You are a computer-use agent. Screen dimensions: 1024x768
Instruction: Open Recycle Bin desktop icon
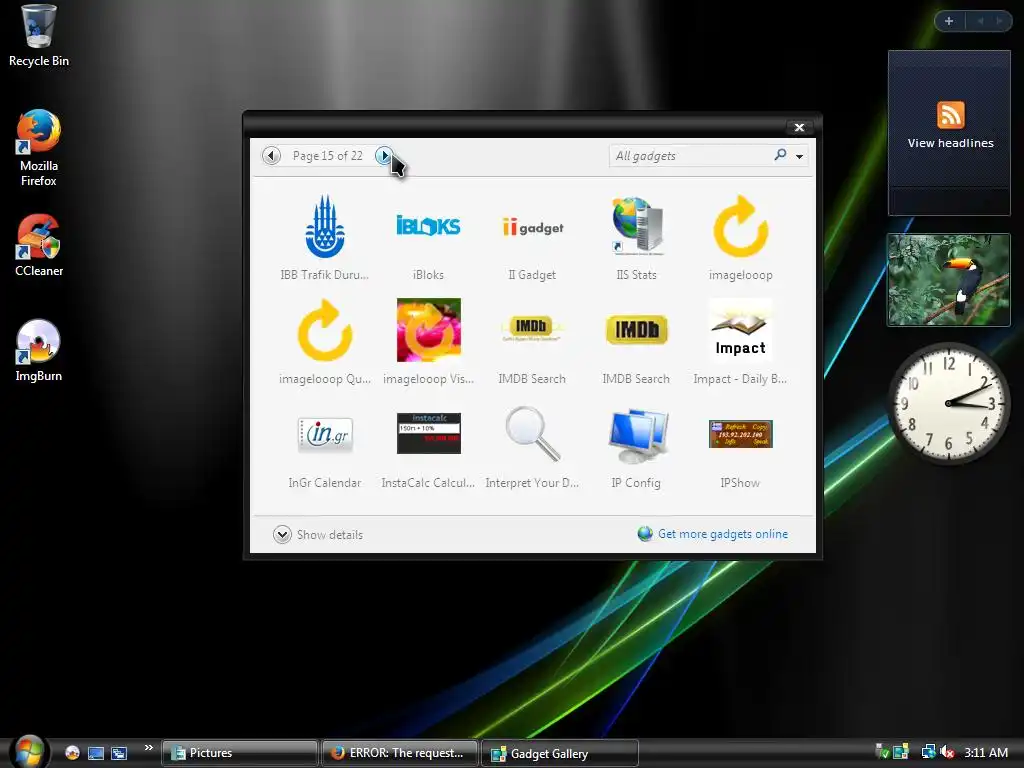[39, 36]
